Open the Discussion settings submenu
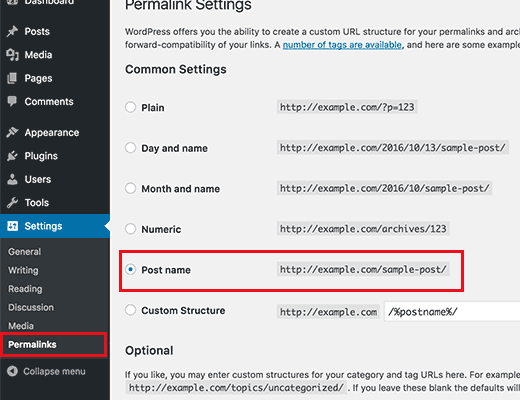The height and width of the screenshot is (400, 520). (31, 307)
